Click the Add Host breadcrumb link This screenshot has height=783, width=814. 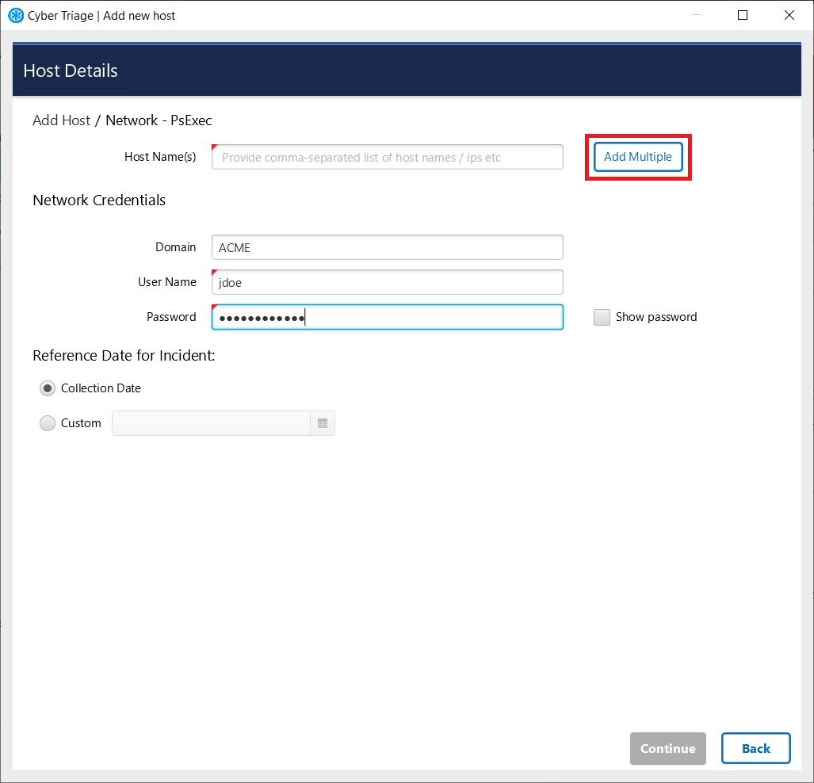pos(61,120)
